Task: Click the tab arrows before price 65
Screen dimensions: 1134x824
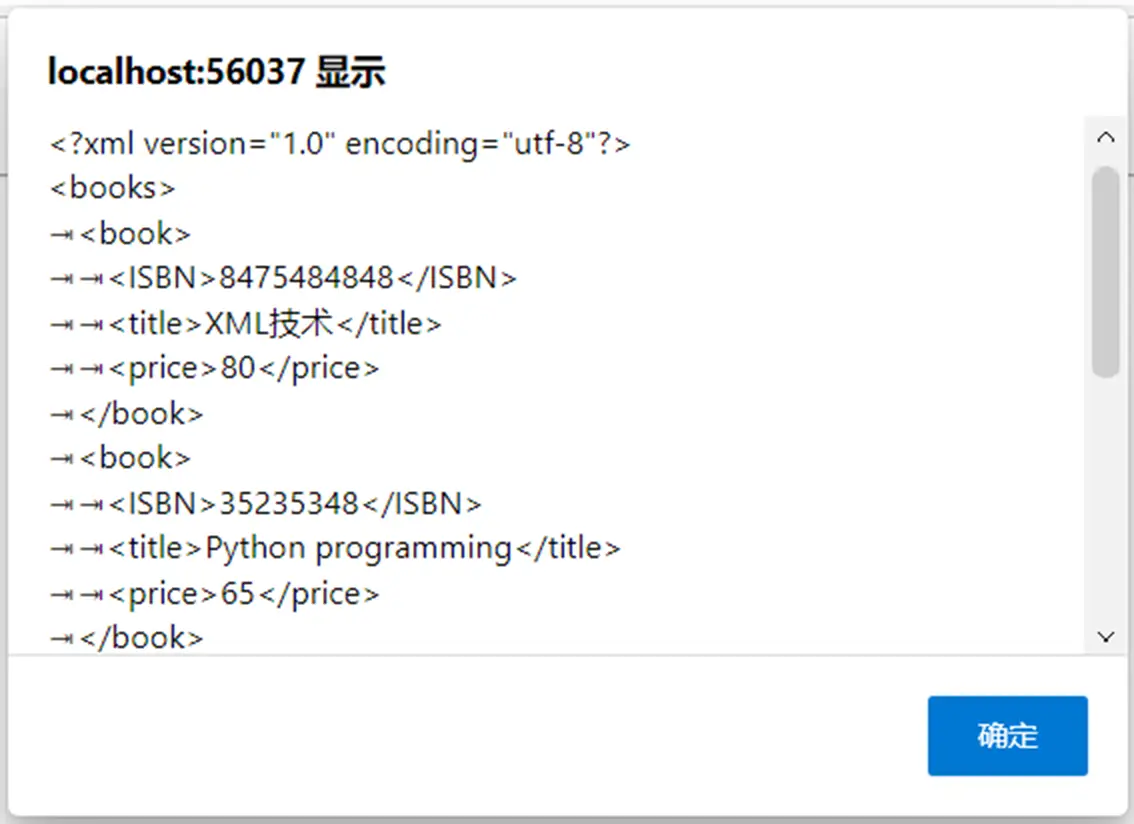Action: pyautogui.click(x=77, y=595)
